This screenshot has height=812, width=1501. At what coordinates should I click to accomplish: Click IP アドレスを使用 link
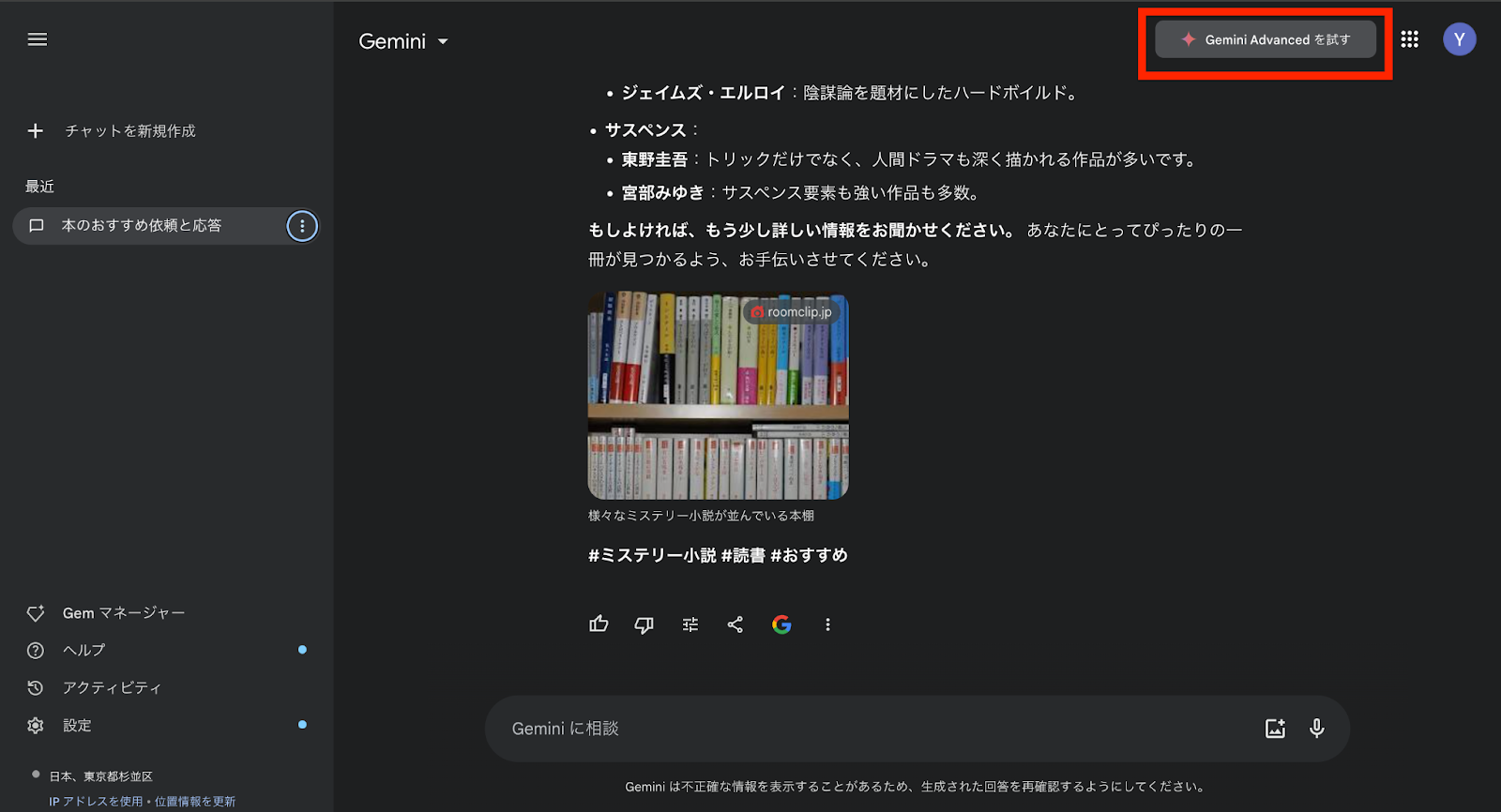[96, 802]
